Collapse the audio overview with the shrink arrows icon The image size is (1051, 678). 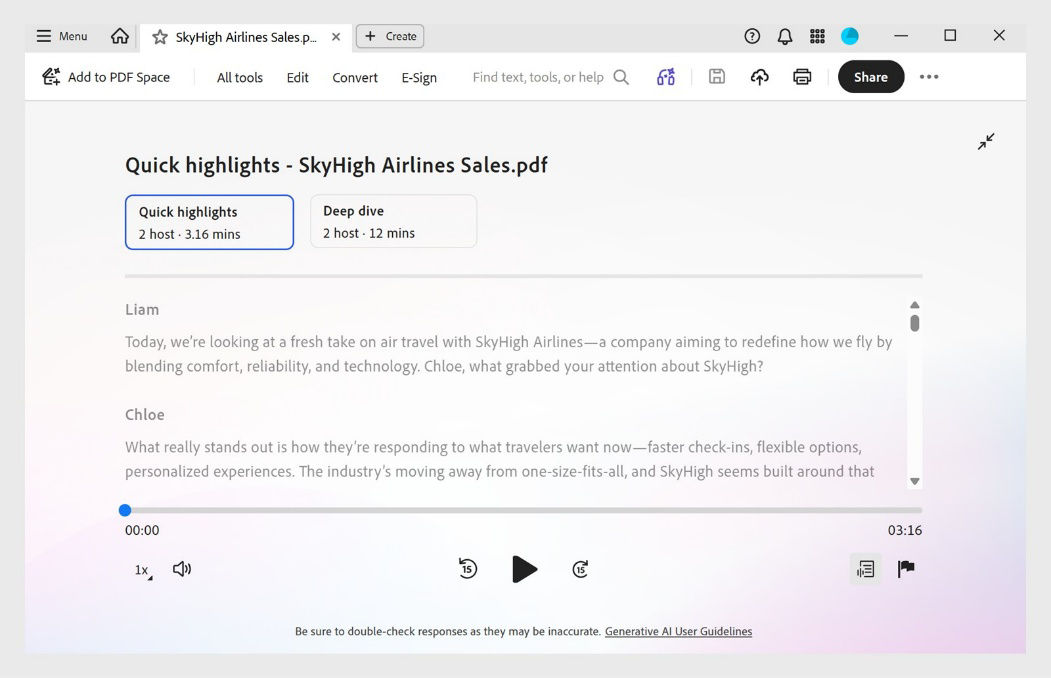coord(986,141)
